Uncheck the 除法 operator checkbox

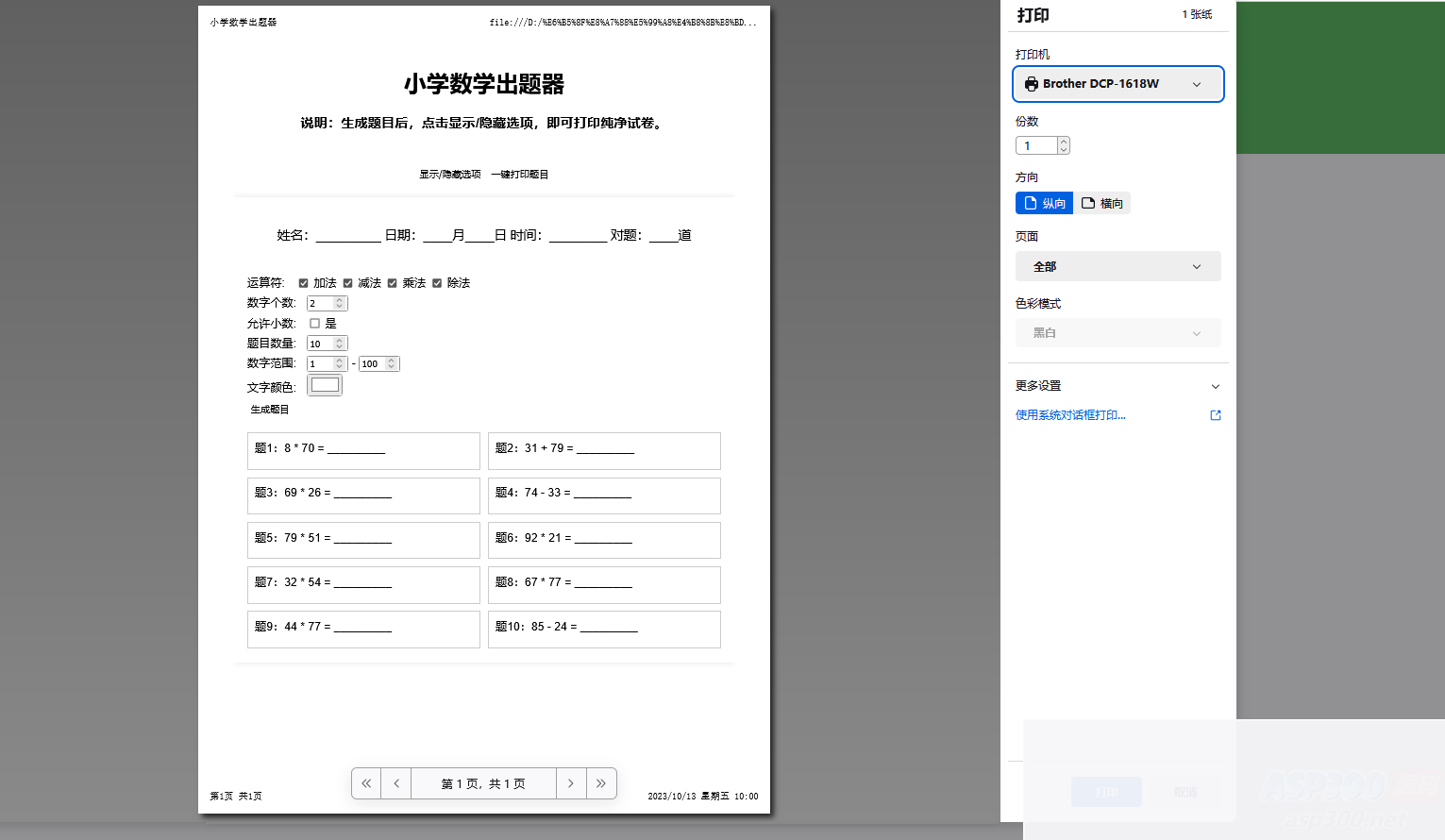click(437, 282)
